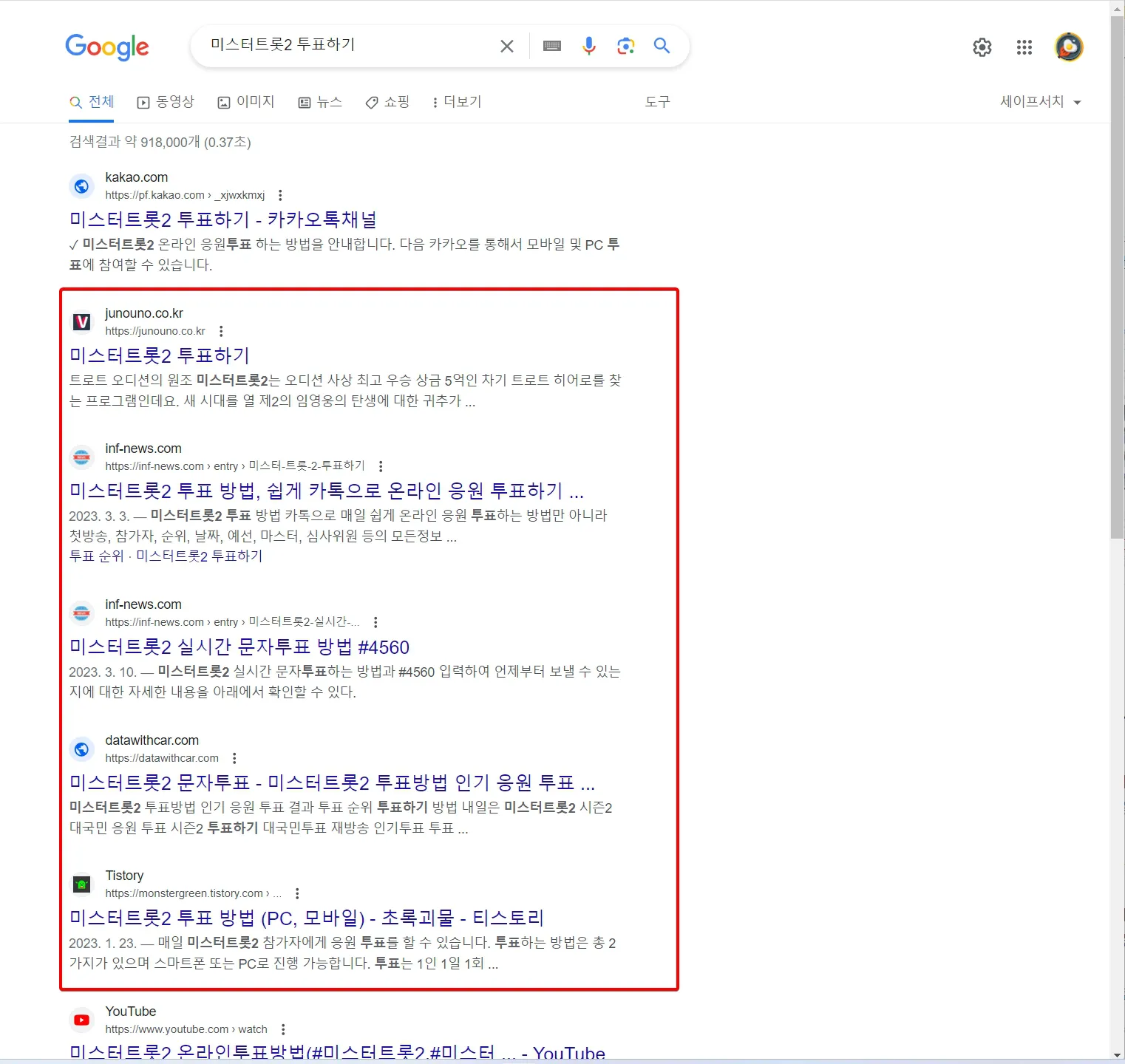Switch to the 쇼핑 tab
Image resolution: width=1125 pixels, height=1064 pixels.
click(x=387, y=102)
